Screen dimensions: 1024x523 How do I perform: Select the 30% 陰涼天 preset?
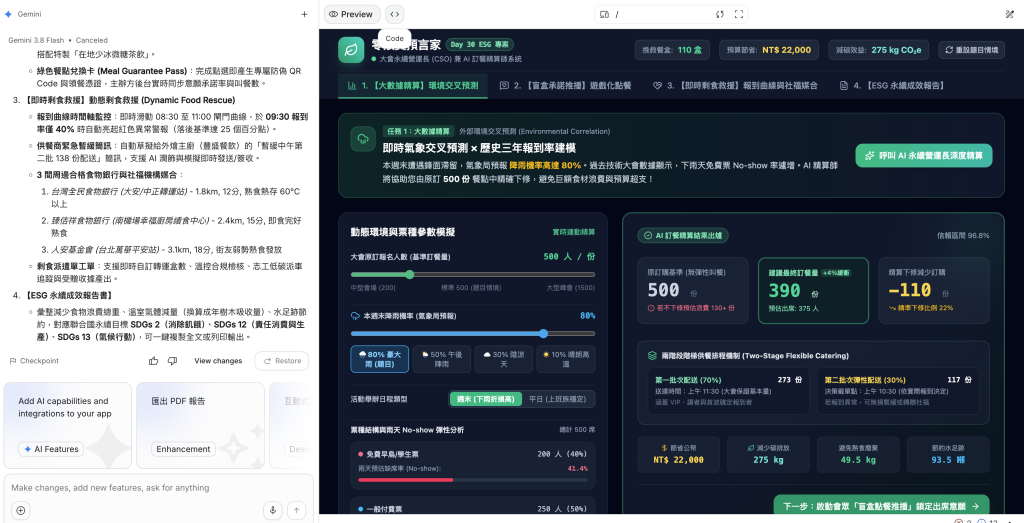(x=504, y=359)
